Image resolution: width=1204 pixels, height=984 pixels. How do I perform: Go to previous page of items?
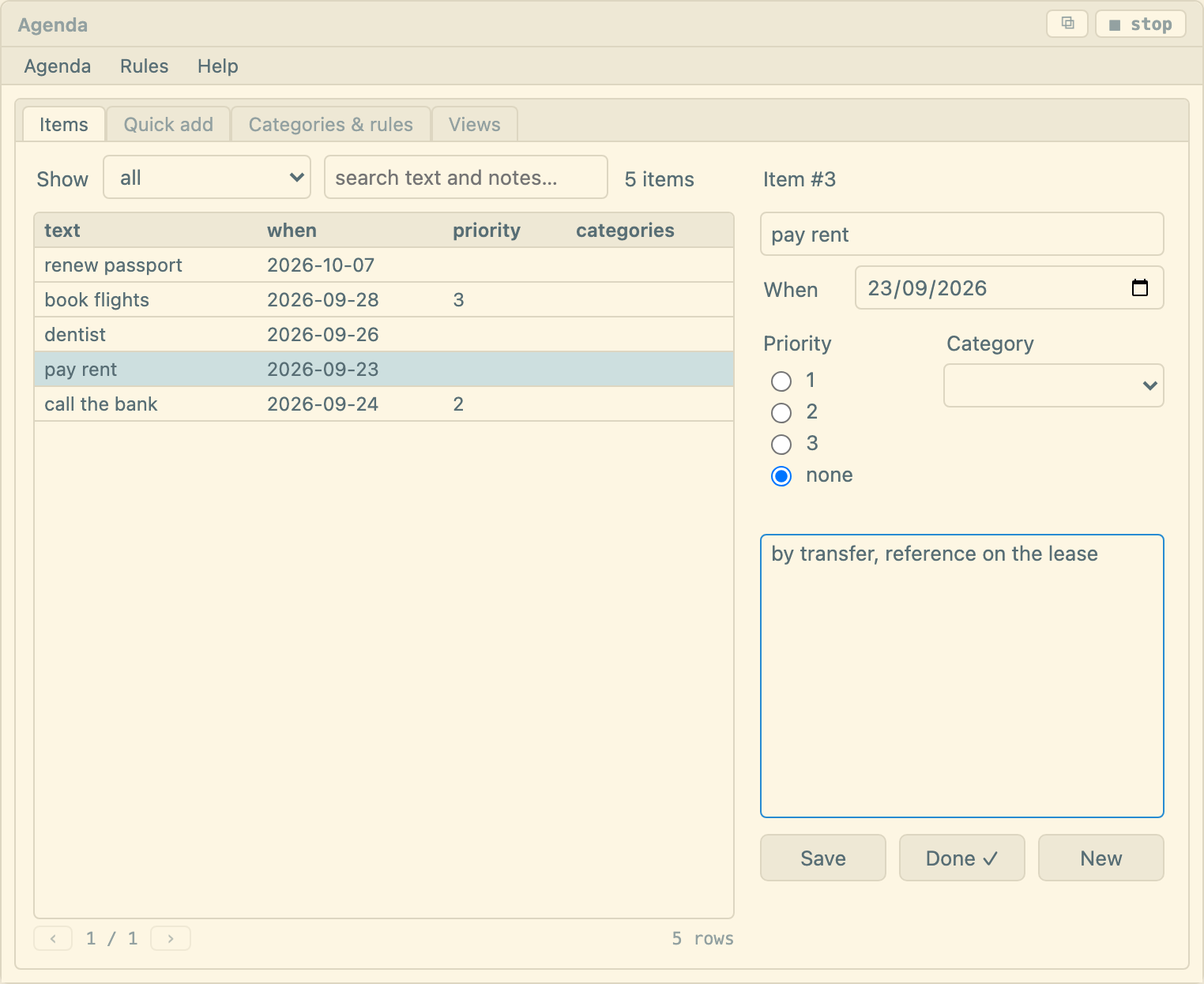pos(53,938)
